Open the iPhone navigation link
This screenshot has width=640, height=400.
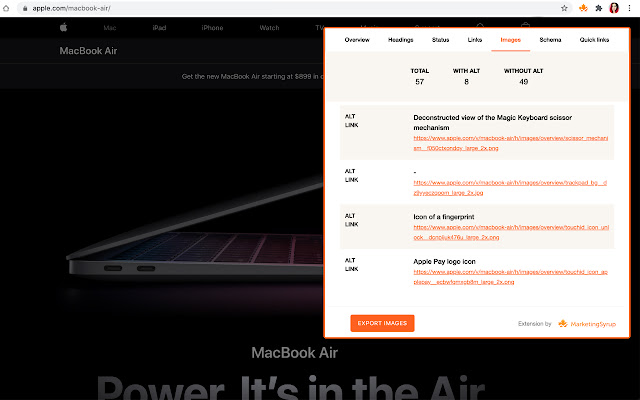click(212, 28)
